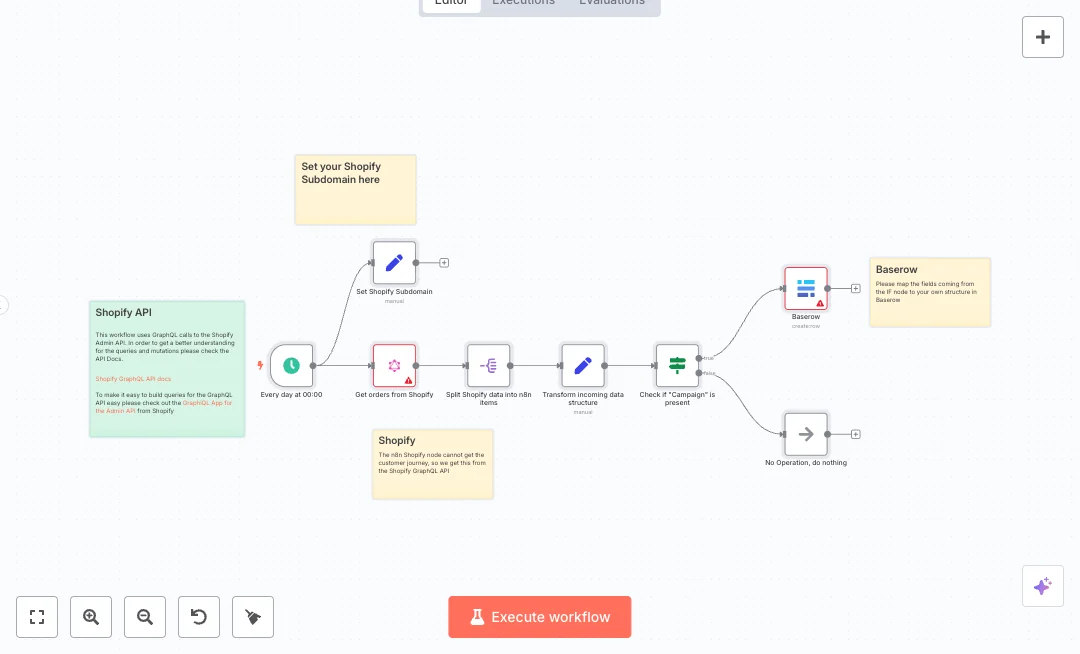Viewport: 1080px width, 654px height.
Task: Switch to the Executions tab
Action: (523, 3)
